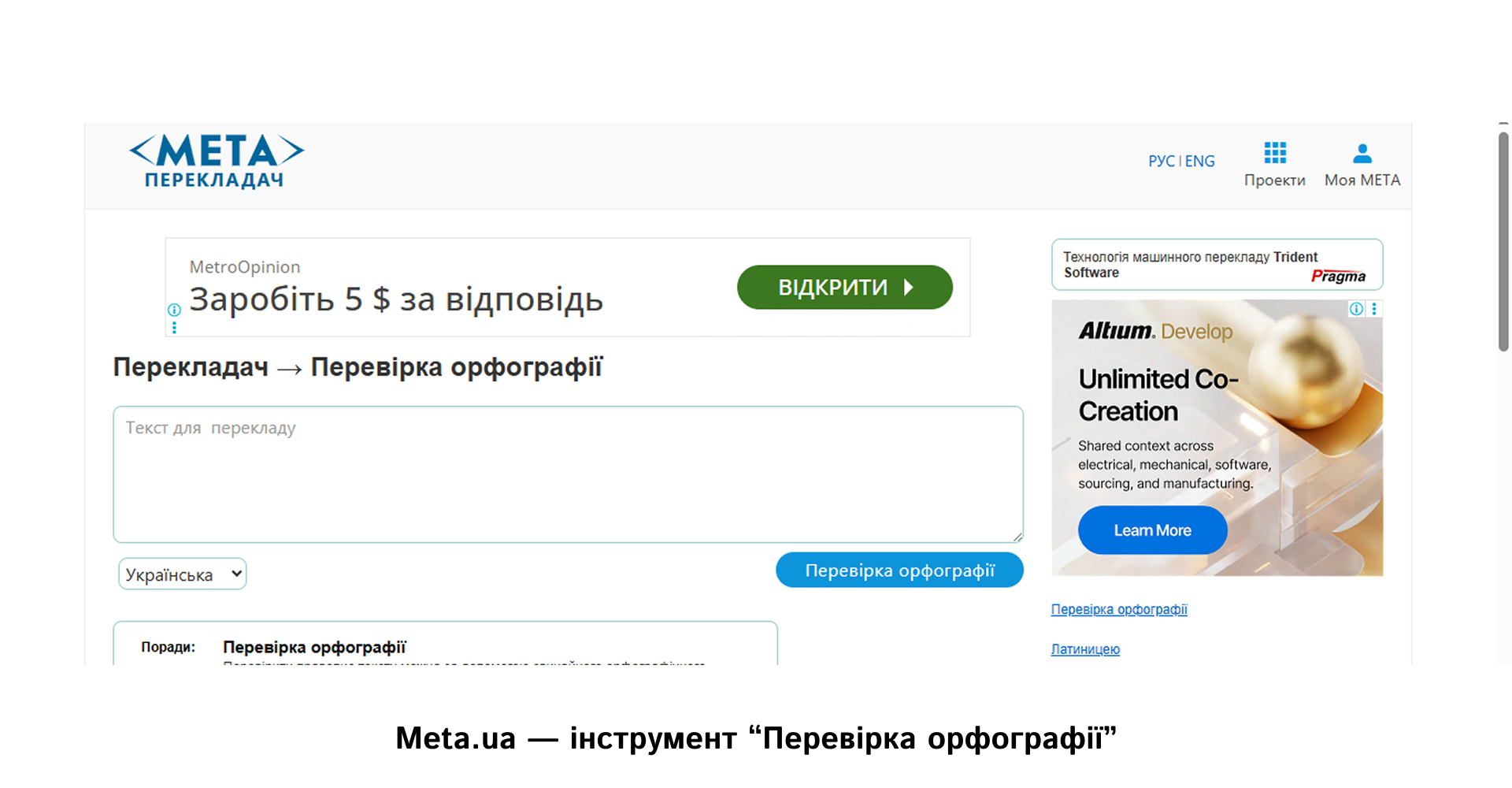Image resolution: width=1512 pixels, height=788 pixels.
Task: Open three-dot menu on Altium ad
Action: 1374,309
